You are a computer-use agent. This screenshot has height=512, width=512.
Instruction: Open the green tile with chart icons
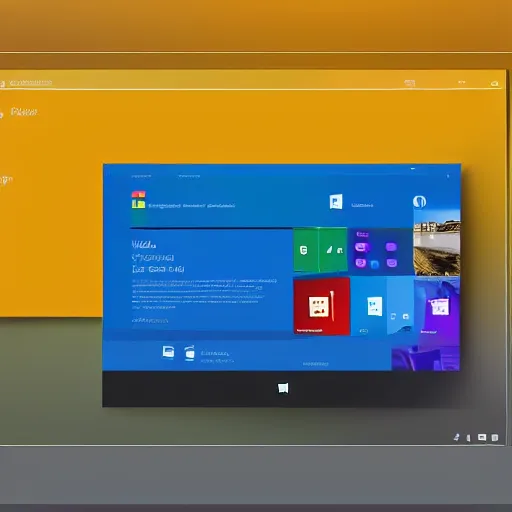click(x=333, y=250)
